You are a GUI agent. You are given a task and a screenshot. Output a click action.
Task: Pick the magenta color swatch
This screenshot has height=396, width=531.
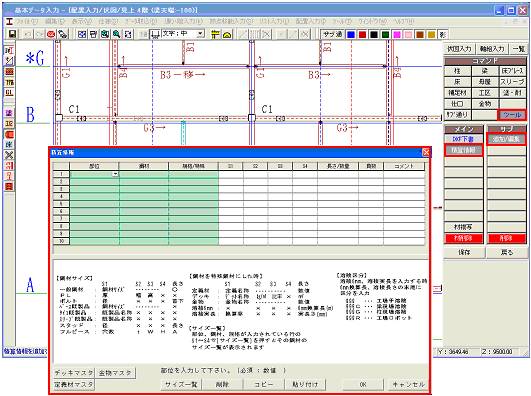pos(397,34)
